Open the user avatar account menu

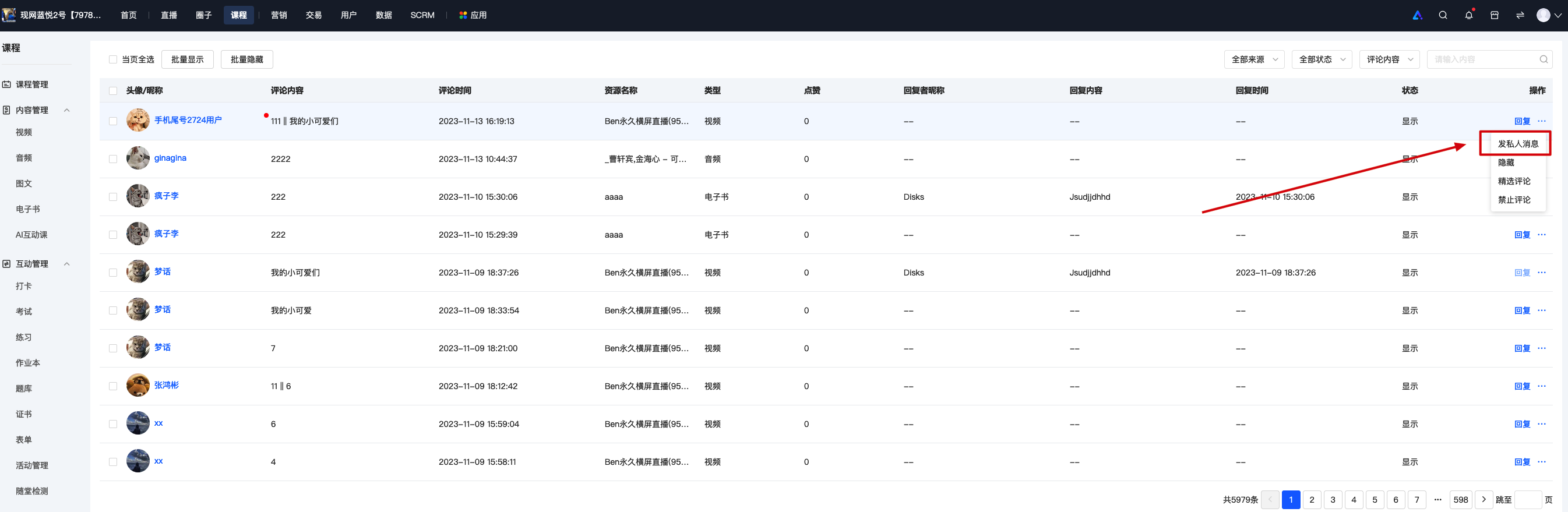tap(1548, 15)
